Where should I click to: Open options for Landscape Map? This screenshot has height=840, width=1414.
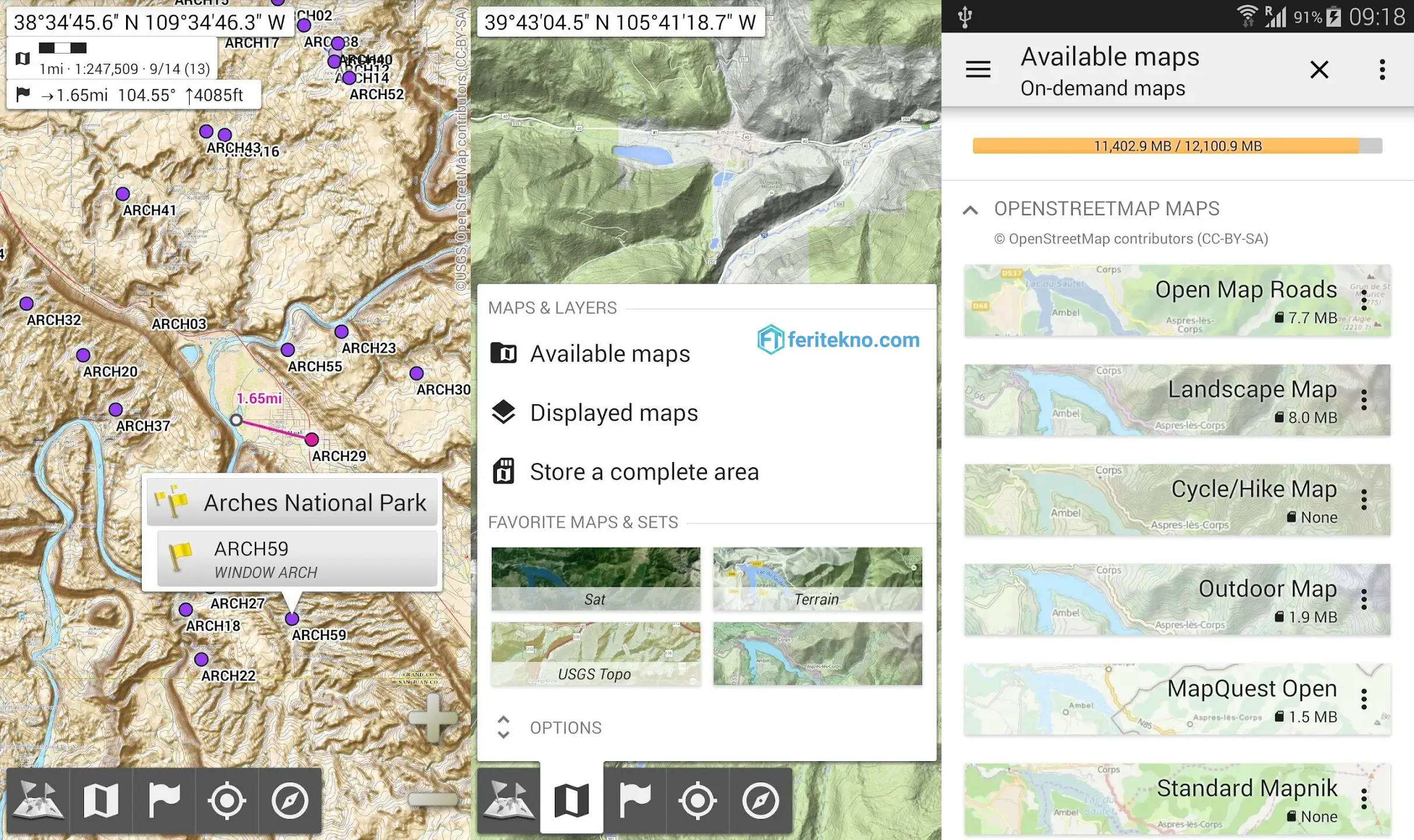1364,400
